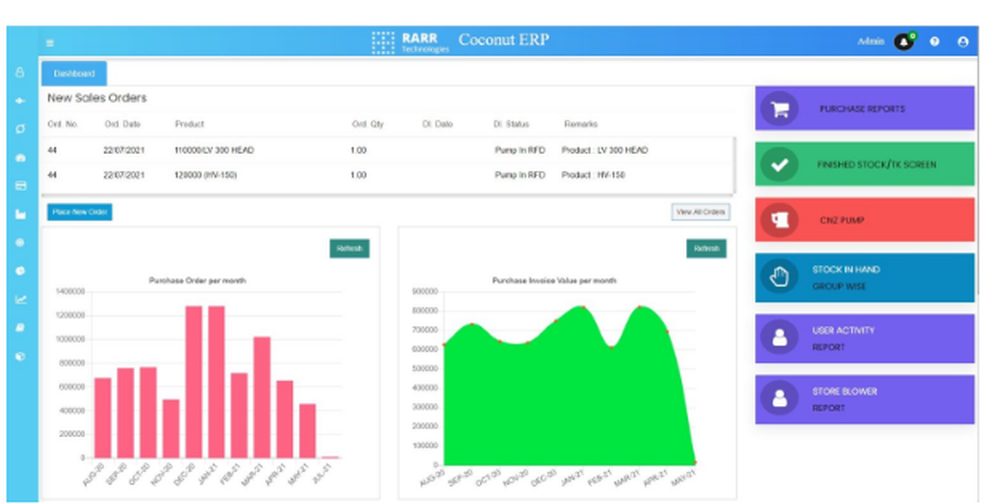
Task: Refresh the Purchase Invoice Value per month chart
Action: tap(706, 249)
